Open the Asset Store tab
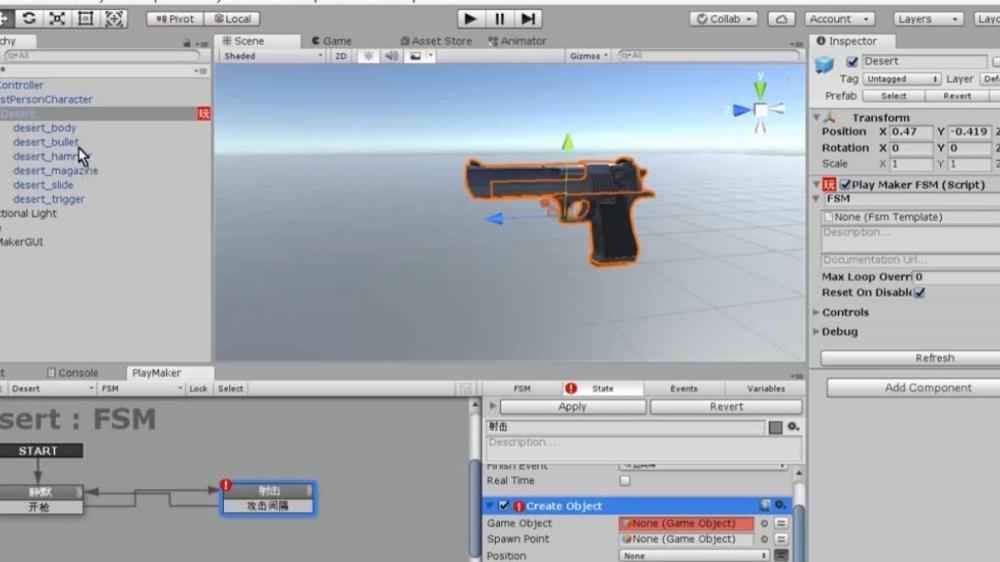 click(436, 41)
